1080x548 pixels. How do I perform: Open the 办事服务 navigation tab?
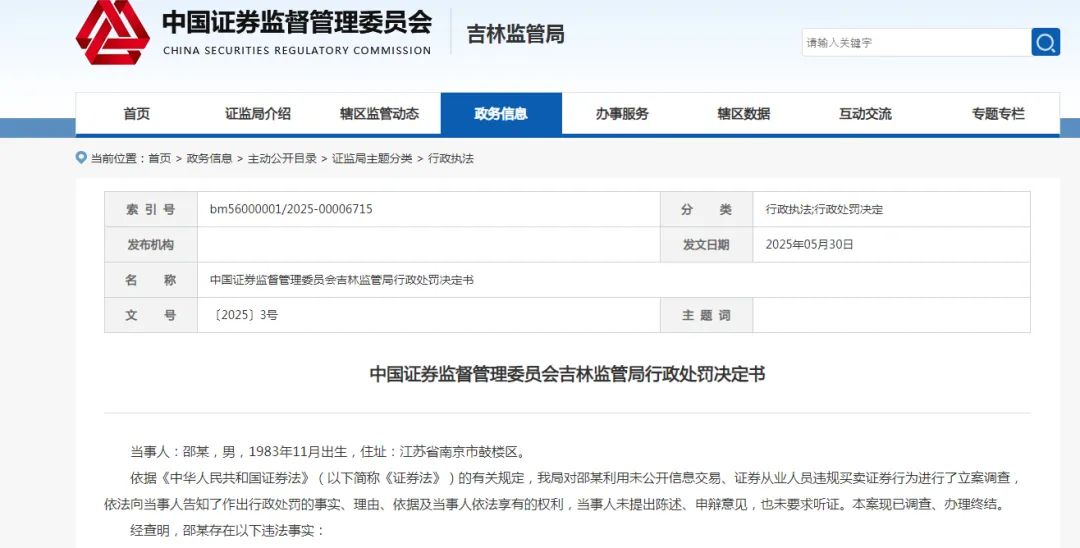coord(623,114)
